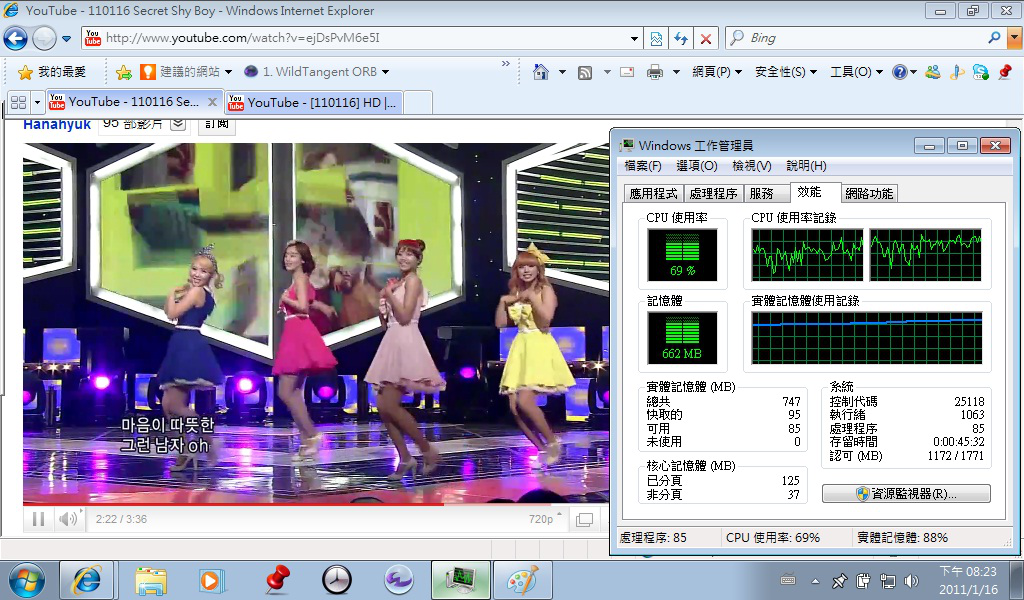
Task: Open the clock application taskbar icon
Action: (337, 580)
